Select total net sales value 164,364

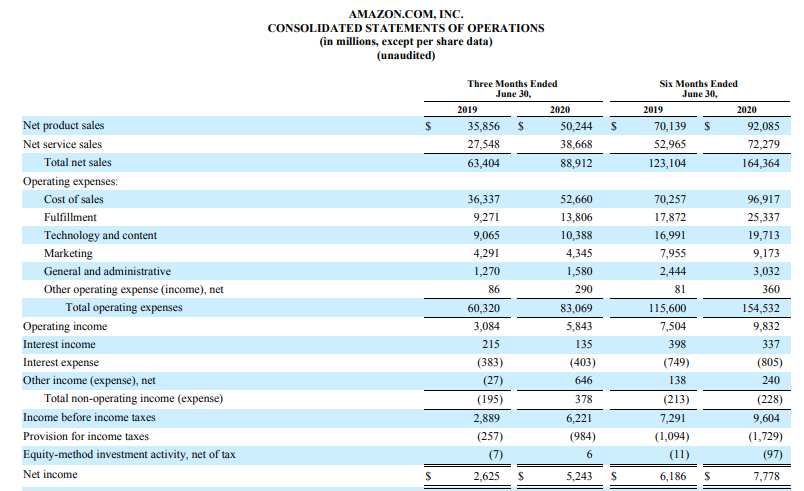tap(760, 163)
